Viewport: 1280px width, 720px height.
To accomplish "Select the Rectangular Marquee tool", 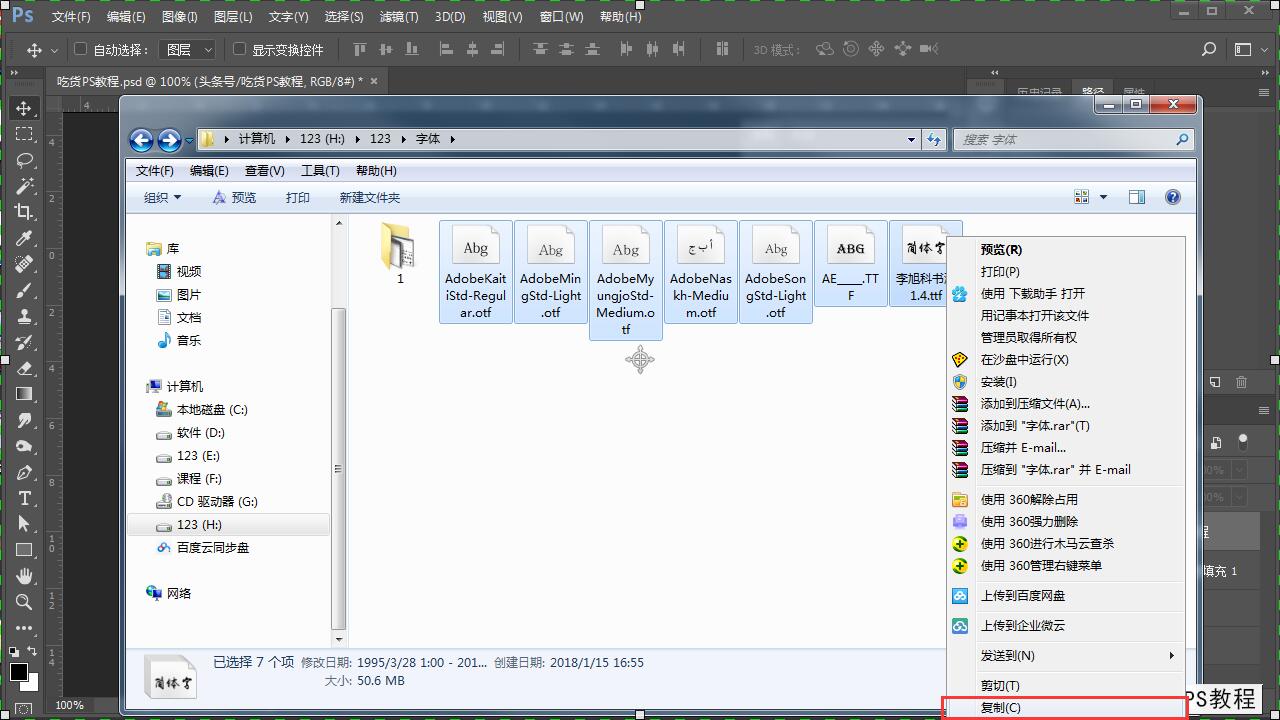I will pyautogui.click(x=25, y=134).
